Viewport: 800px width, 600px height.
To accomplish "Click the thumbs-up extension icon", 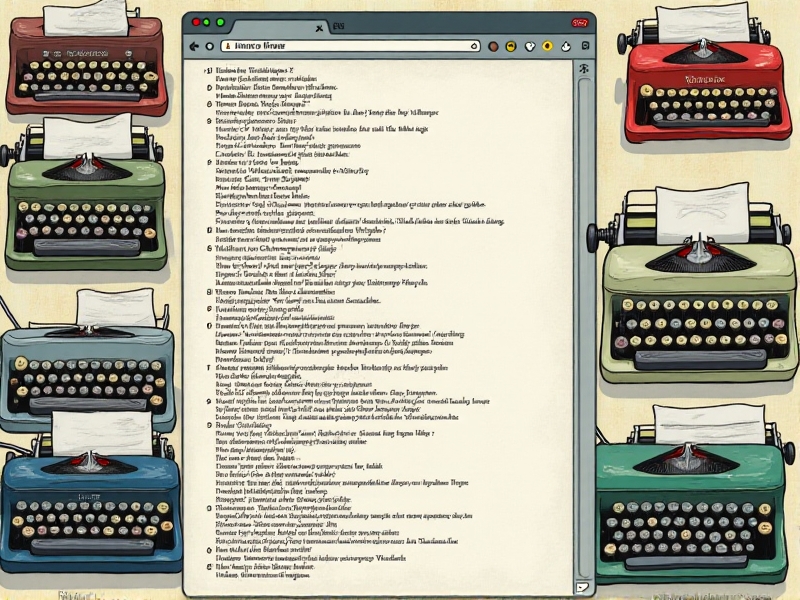I will click(x=566, y=46).
